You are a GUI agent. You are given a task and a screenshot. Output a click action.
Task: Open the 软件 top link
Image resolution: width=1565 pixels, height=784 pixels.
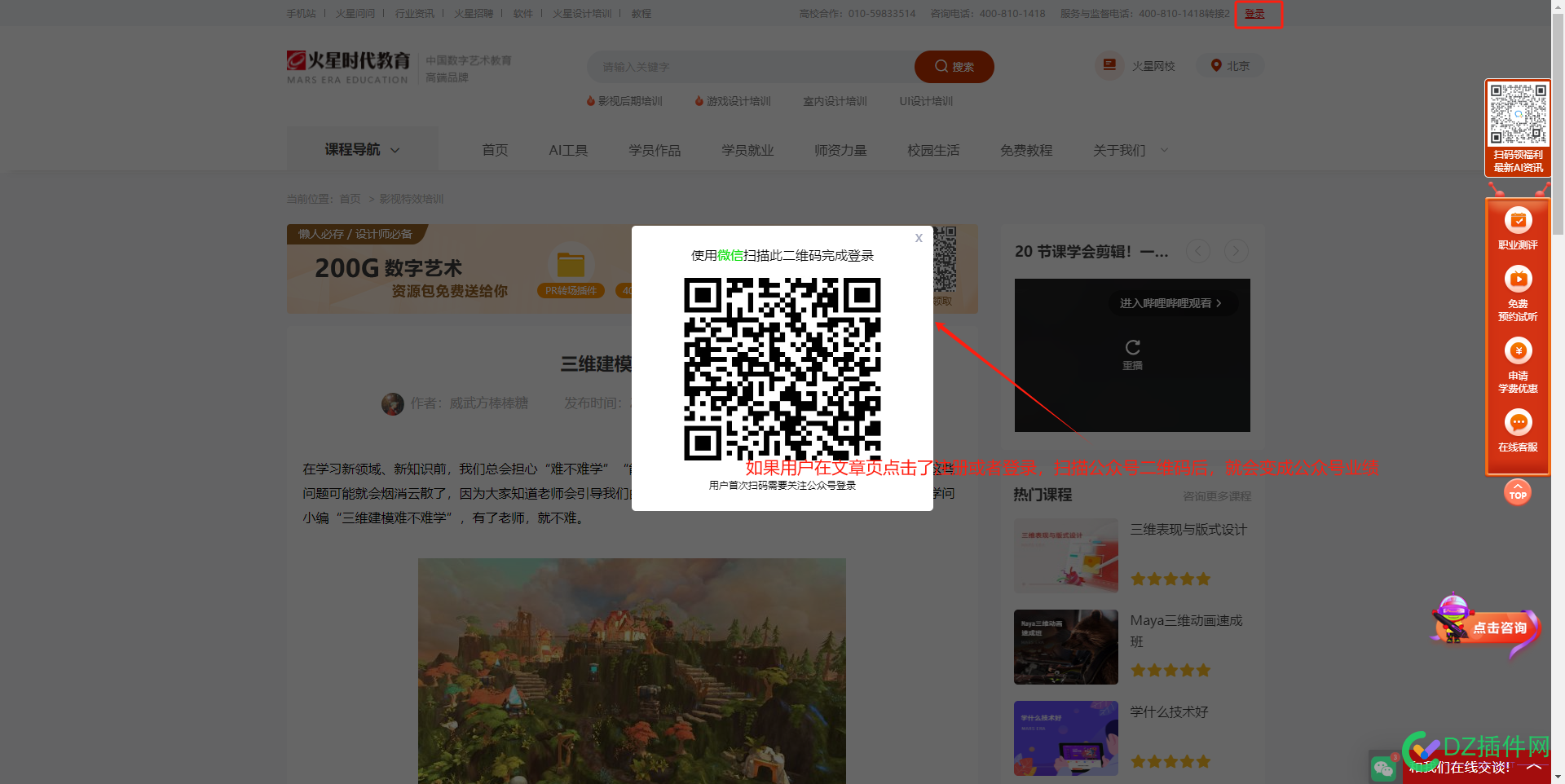pyautogui.click(x=522, y=14)
